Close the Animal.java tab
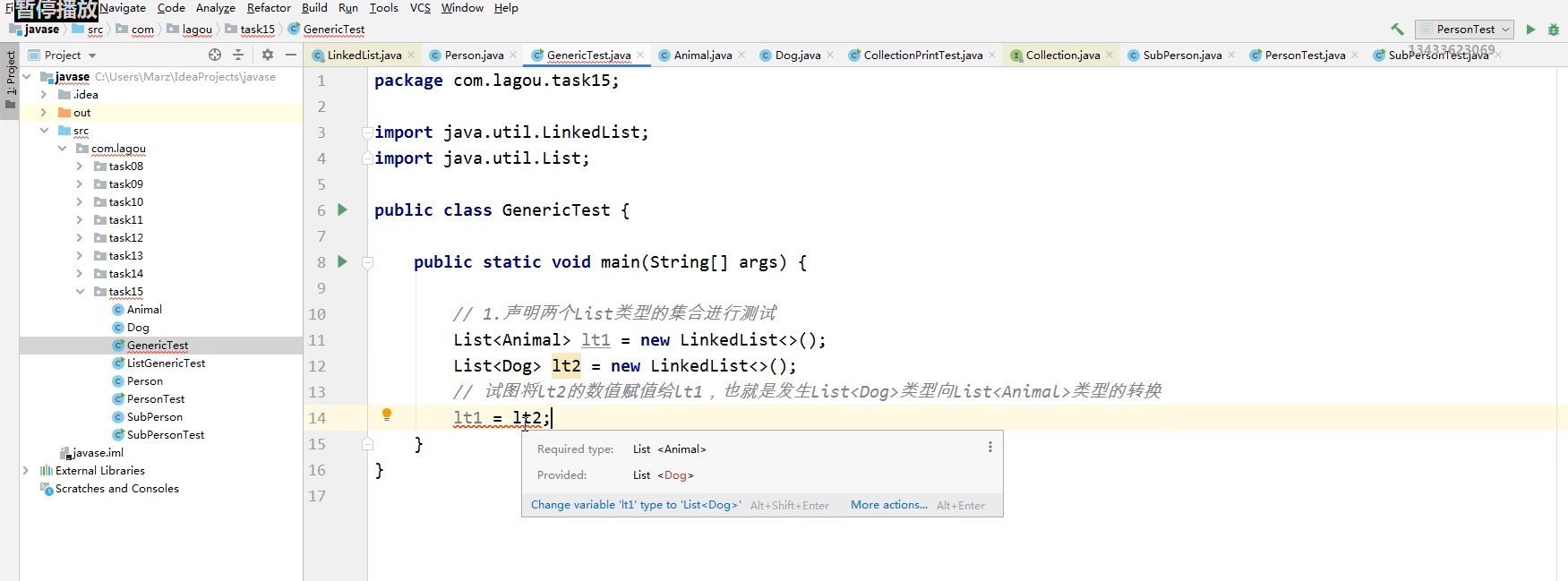This screenshot has height=581, width=1568. pos(741,56)
